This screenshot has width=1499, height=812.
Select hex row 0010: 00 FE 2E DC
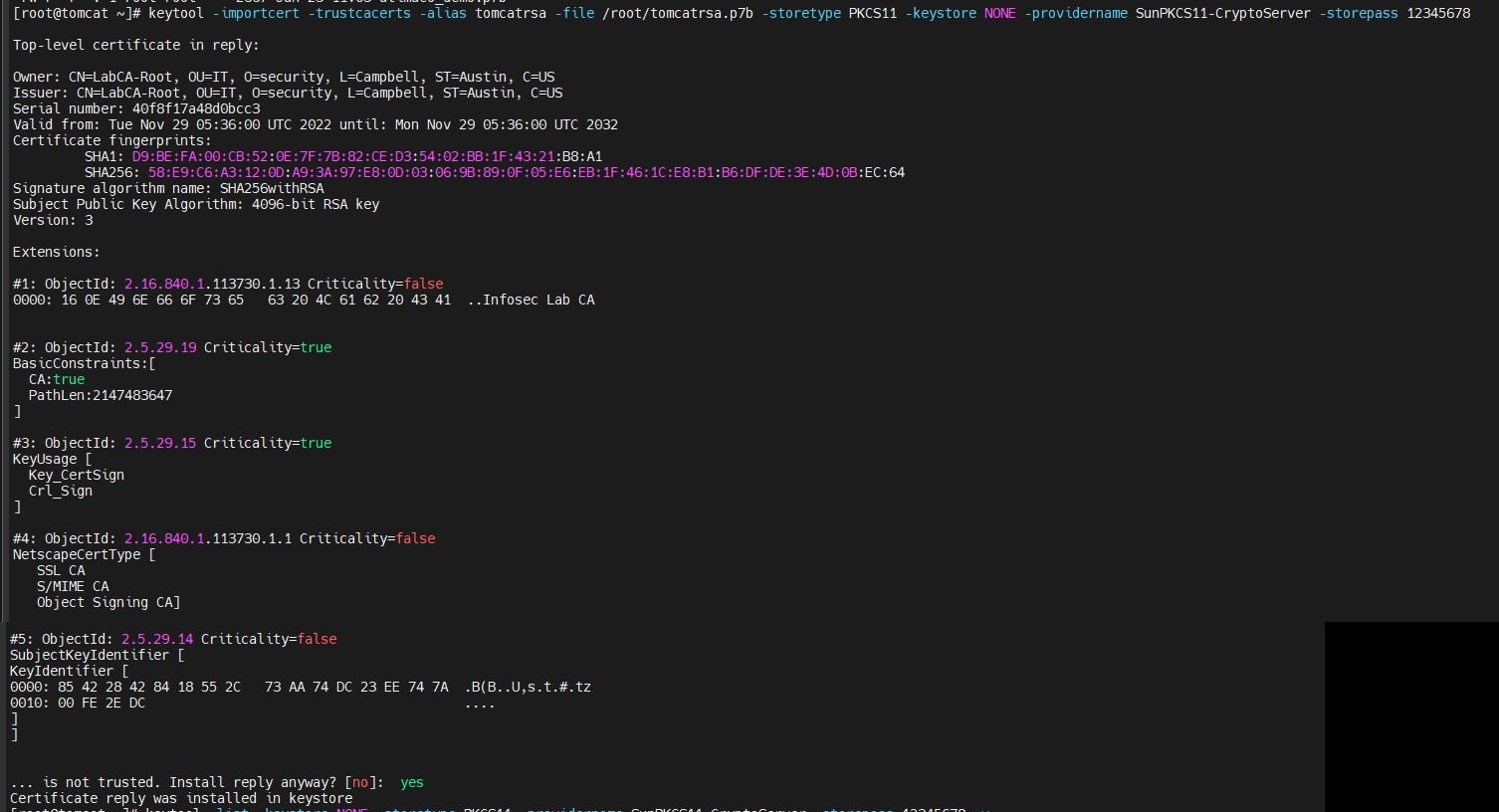[x=253, y=703]
